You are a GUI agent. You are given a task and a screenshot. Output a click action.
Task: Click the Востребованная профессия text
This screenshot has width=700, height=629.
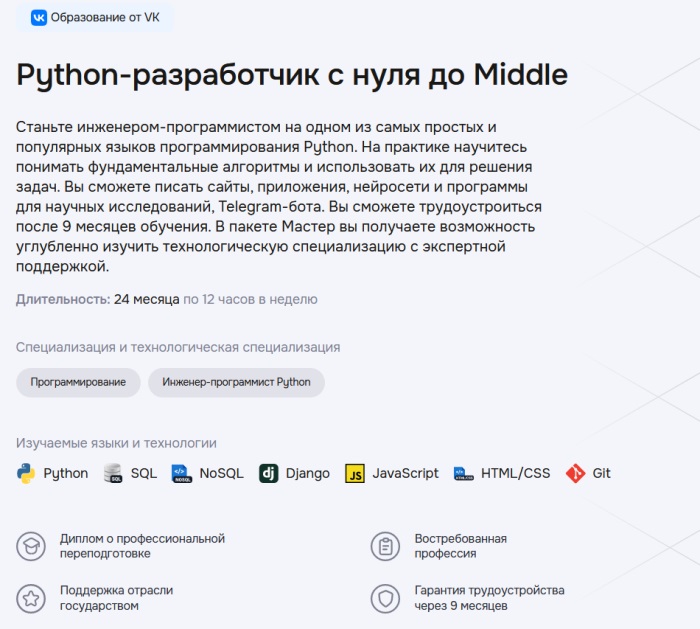461,546
